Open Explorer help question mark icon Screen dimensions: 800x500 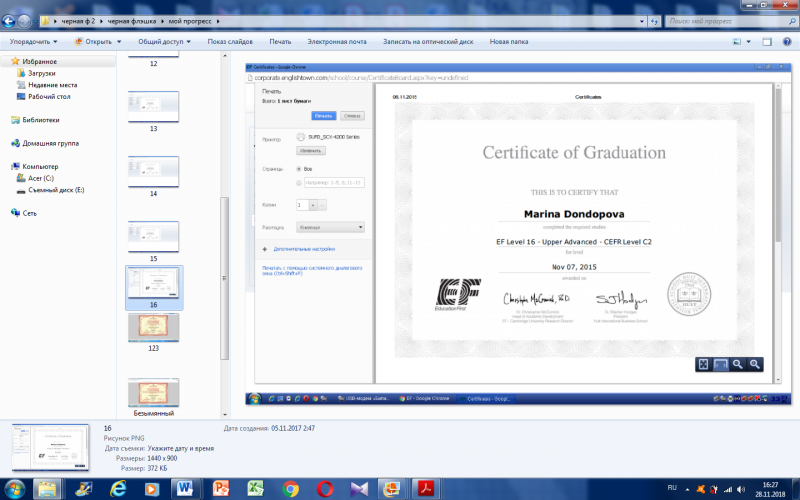pyautogui.click(x=787, y=42)
